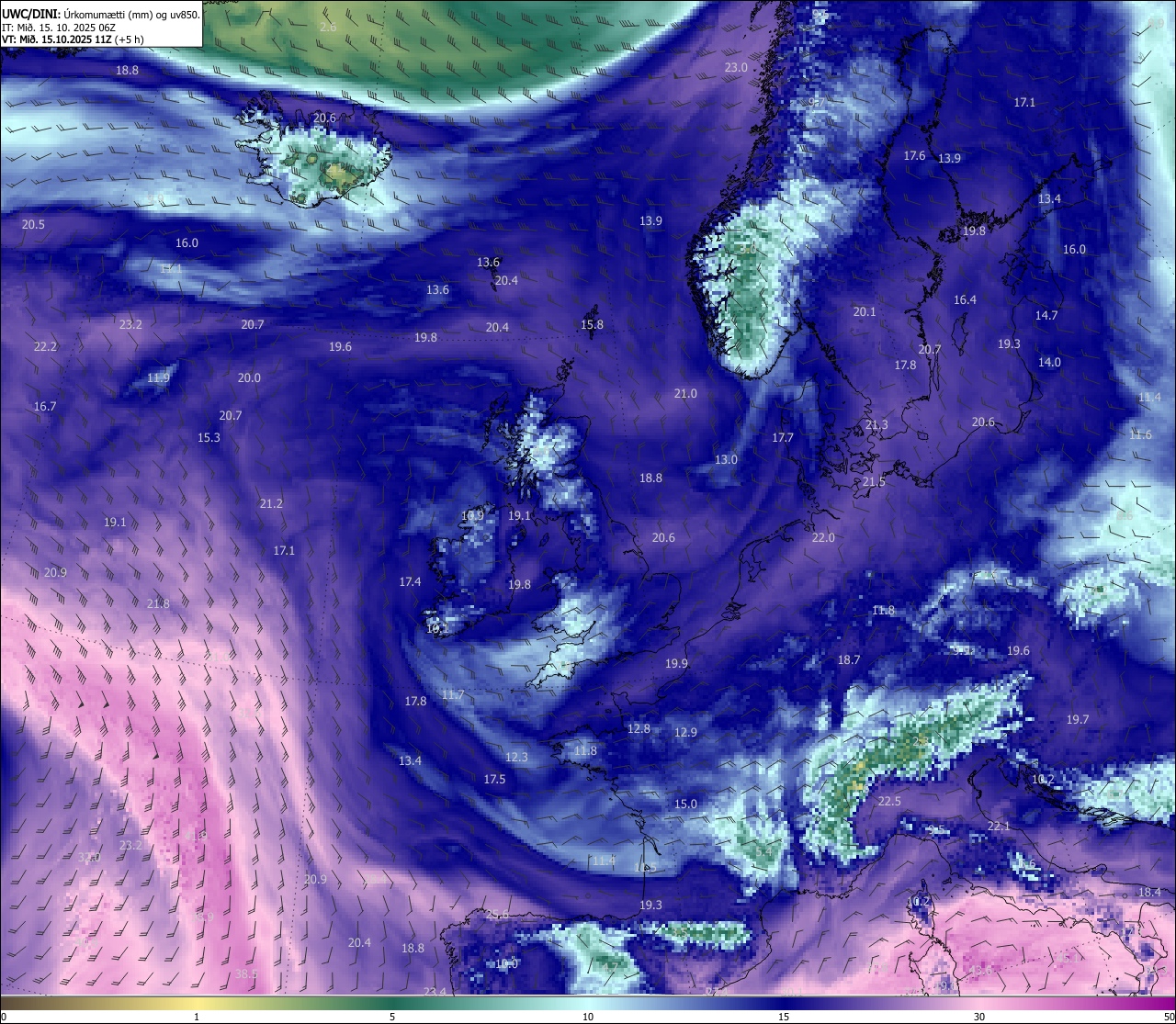The image size is (1176, 1024).
Task: Click the 13.0 value in the North Sea
Action: (x=726, y=460)
